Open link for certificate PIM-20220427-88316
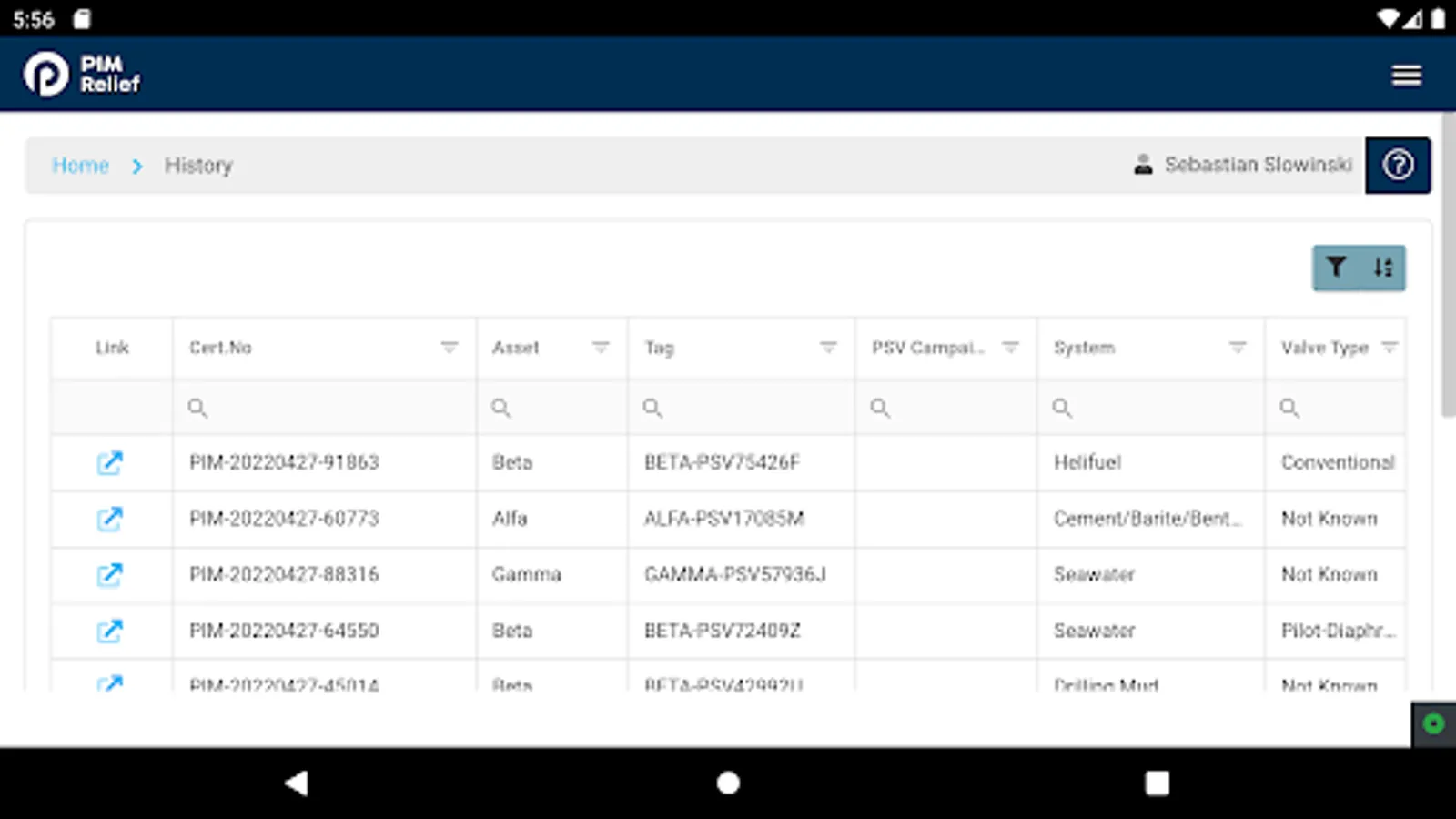 pos(109,574)
